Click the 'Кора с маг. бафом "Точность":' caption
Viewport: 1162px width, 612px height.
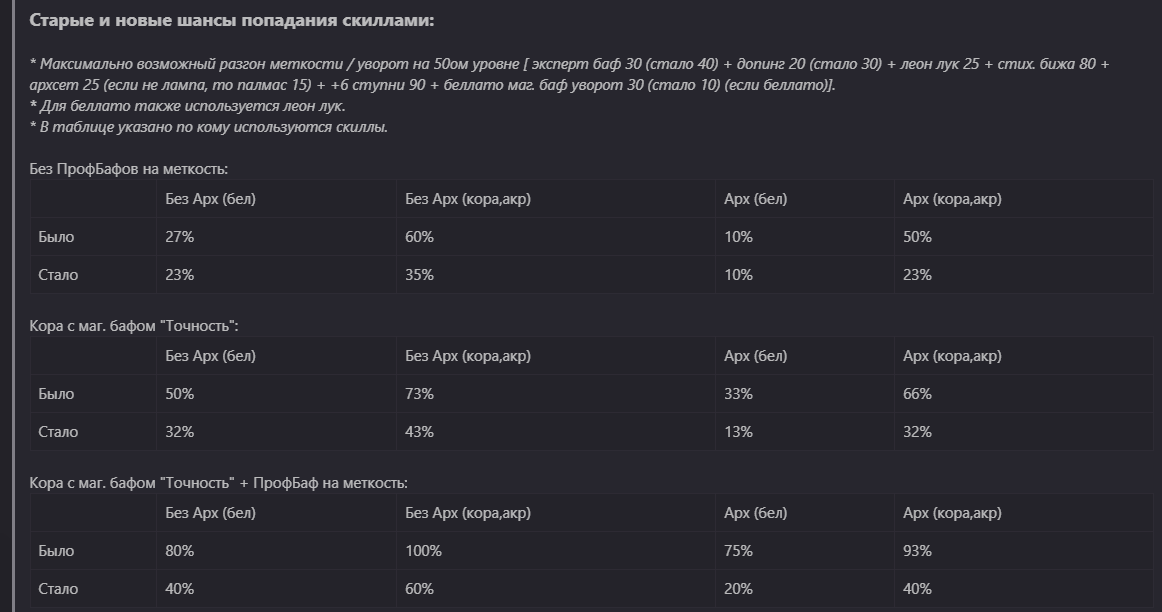(x=134, y=326)
